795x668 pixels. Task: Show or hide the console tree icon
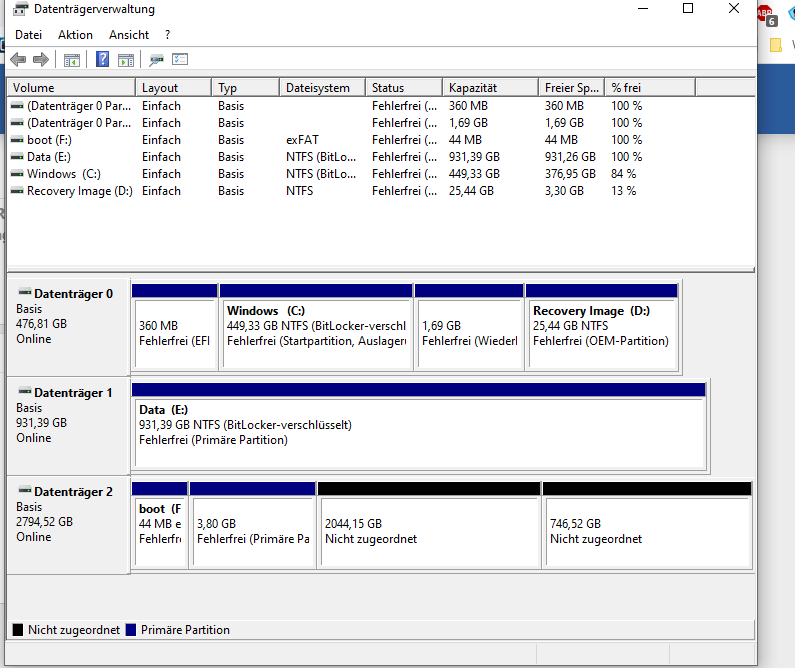pos(71,60)
